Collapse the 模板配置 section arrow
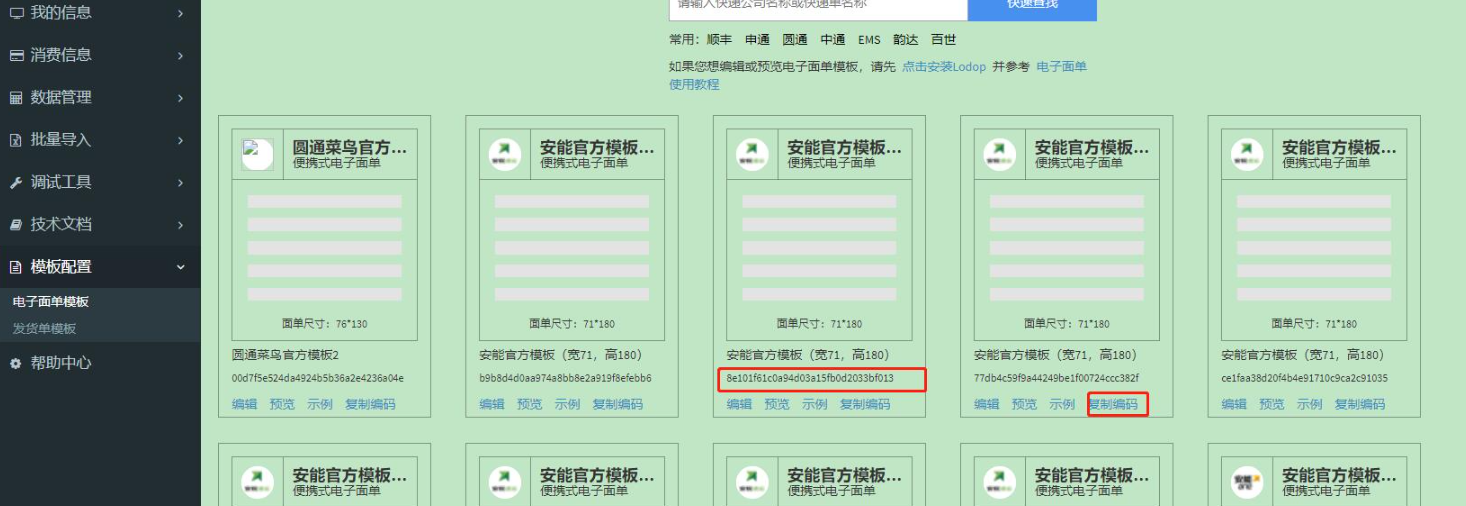 [180, 267]
